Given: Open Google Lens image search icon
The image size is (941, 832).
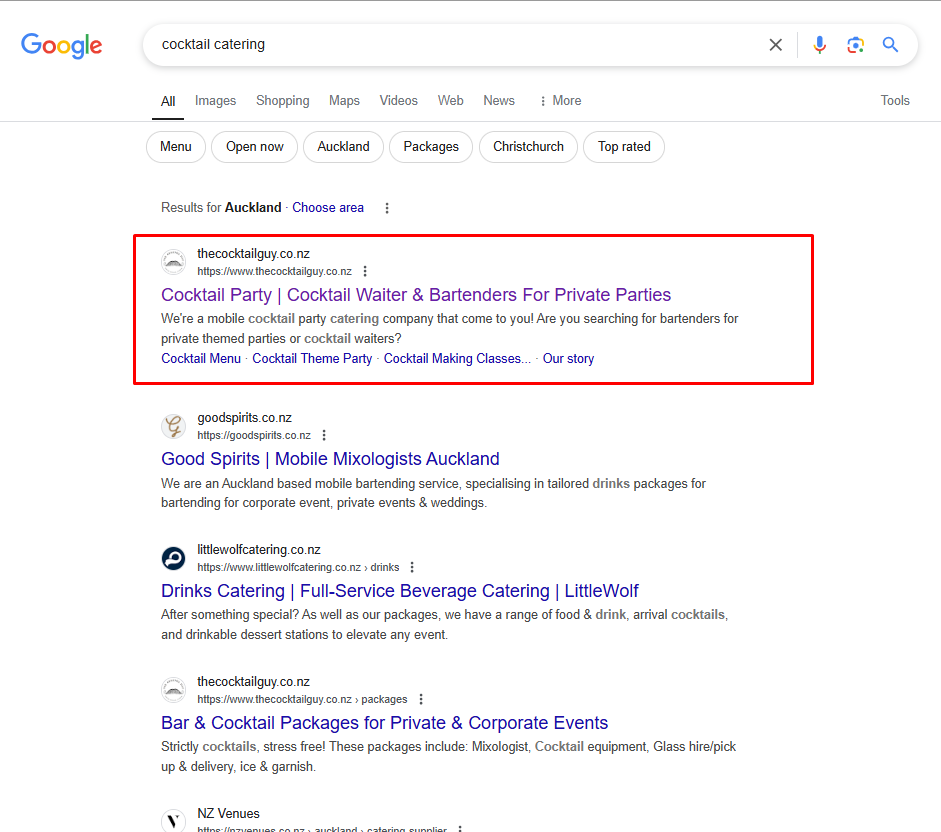Looking at the screenshot, I should [x=855, y=44].
